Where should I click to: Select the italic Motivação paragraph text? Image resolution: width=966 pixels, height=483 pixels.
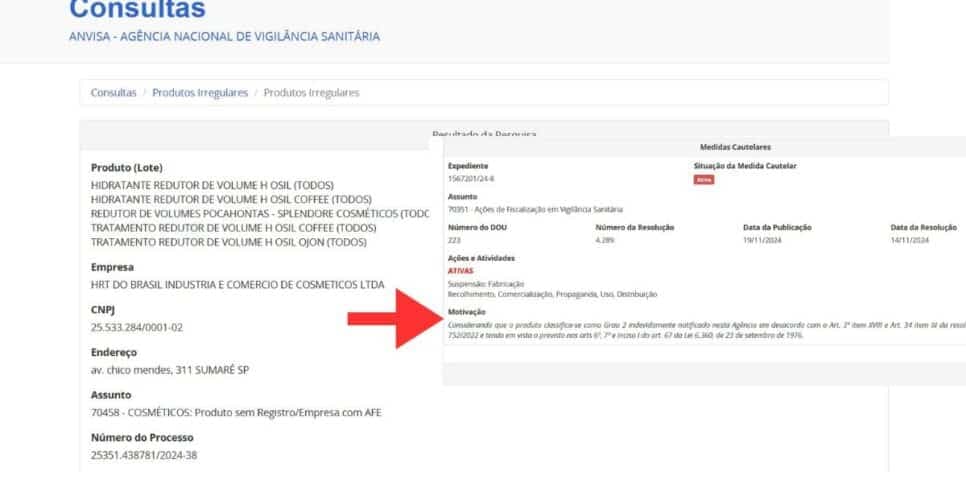(707, 330)
